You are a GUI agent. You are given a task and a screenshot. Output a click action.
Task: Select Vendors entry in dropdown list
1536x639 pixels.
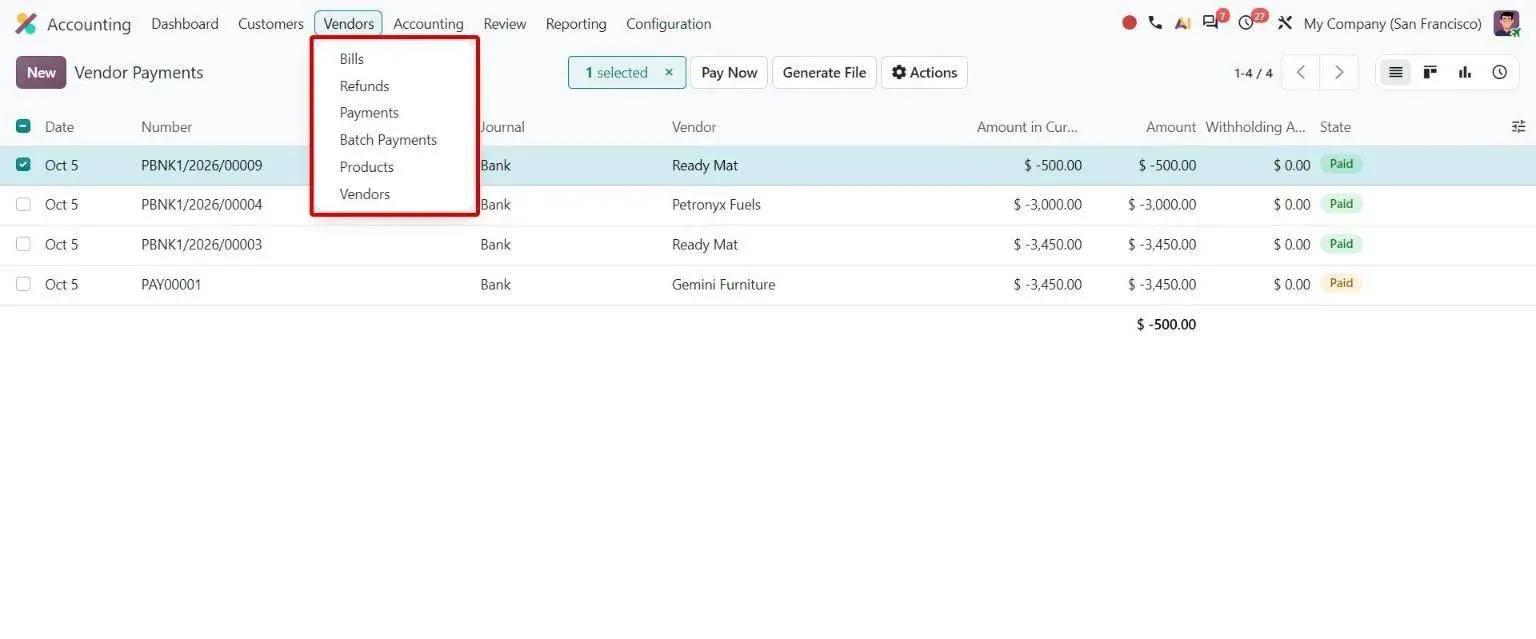click(x=365, y=194)
